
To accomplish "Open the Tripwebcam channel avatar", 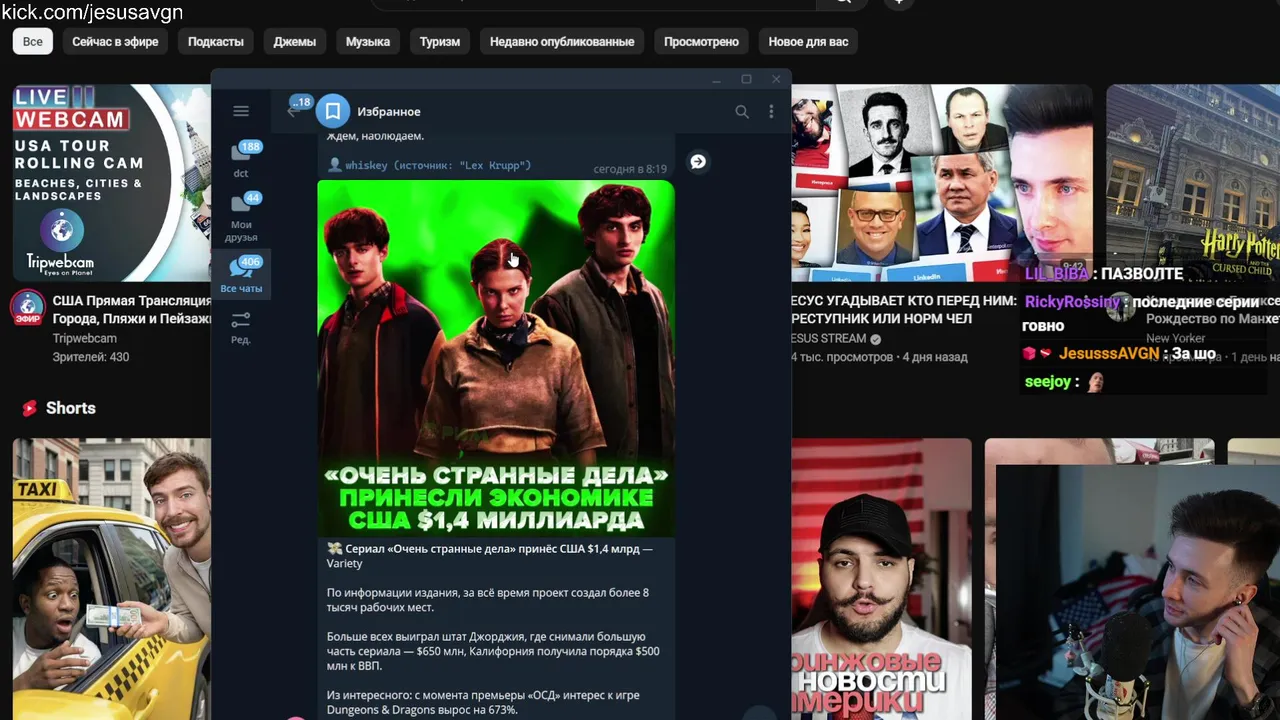I will click(28, 307).
